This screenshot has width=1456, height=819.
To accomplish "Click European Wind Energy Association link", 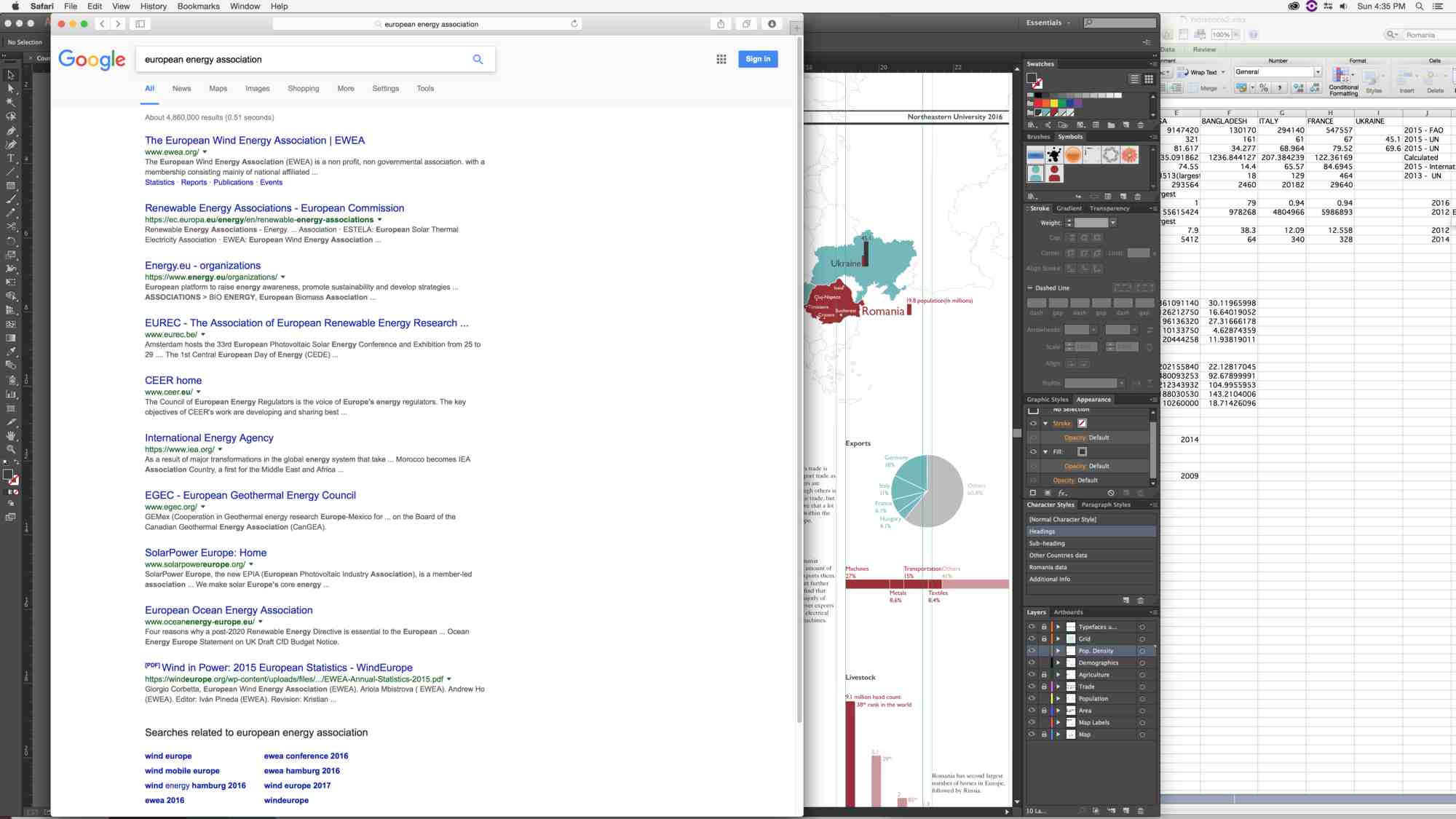I will tap(255, 140).
